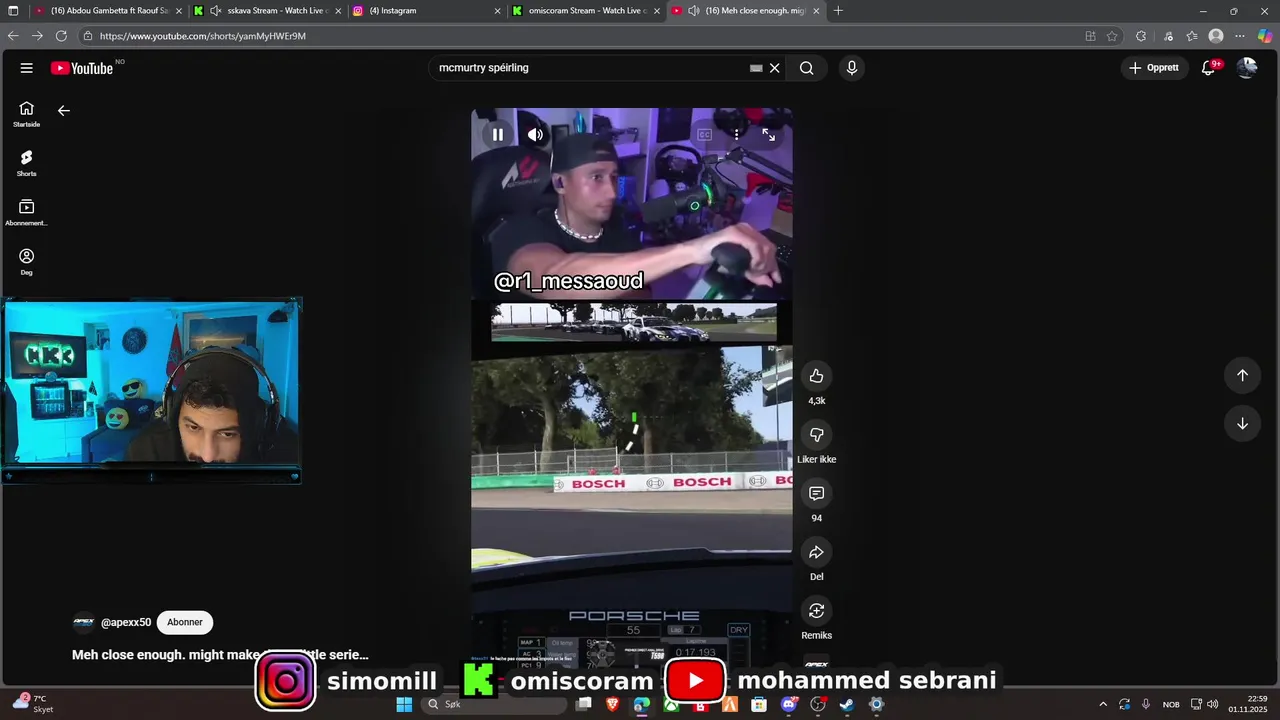Viewport: 1280px width, 720px height.
Task: Click the browser forward button
Action: click(37, 36)
